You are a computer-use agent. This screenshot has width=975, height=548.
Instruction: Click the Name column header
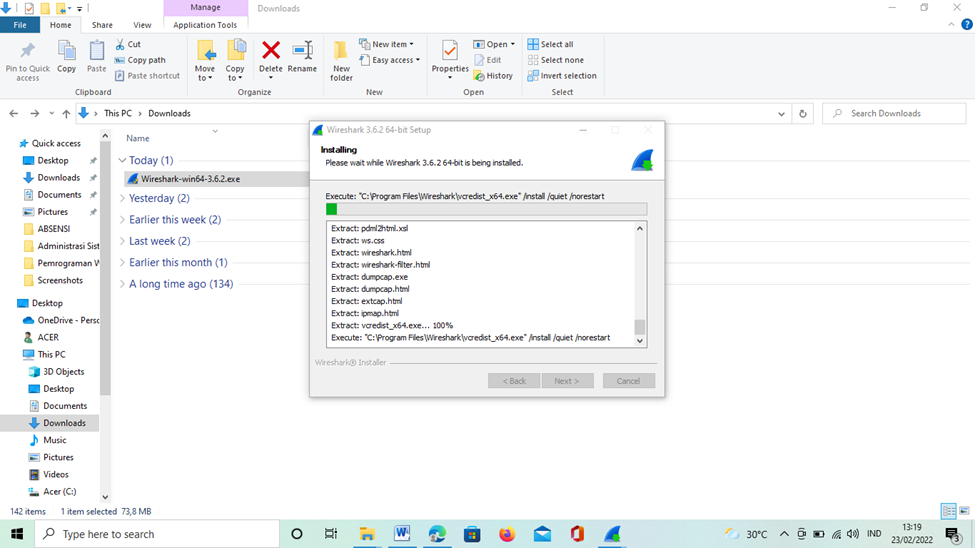pos(137,138)
